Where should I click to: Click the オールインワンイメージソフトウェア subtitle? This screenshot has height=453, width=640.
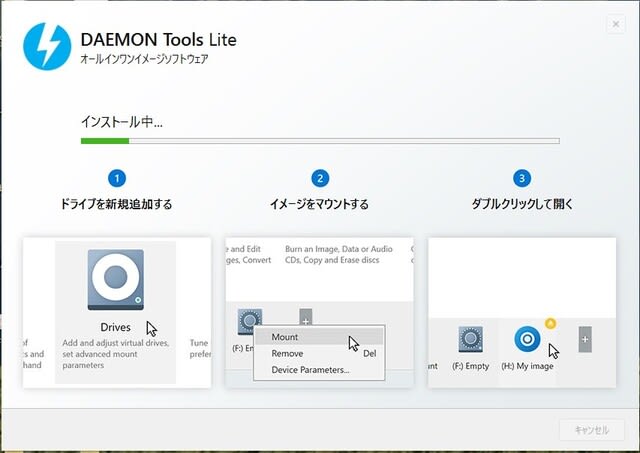144,59
